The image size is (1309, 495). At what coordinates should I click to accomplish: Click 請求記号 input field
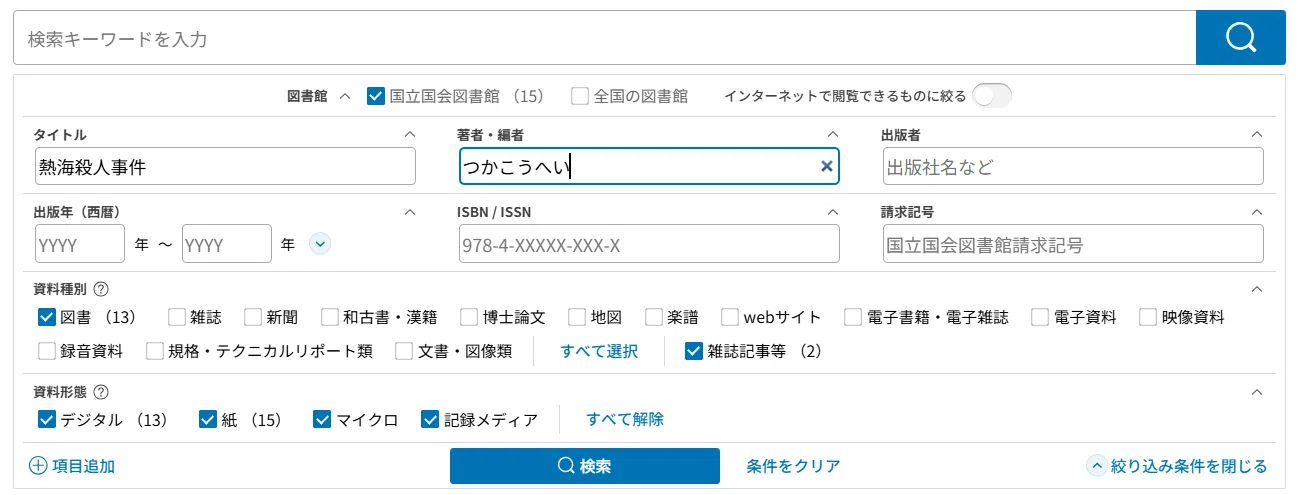pyautogui.click(x=1073, y=244)
